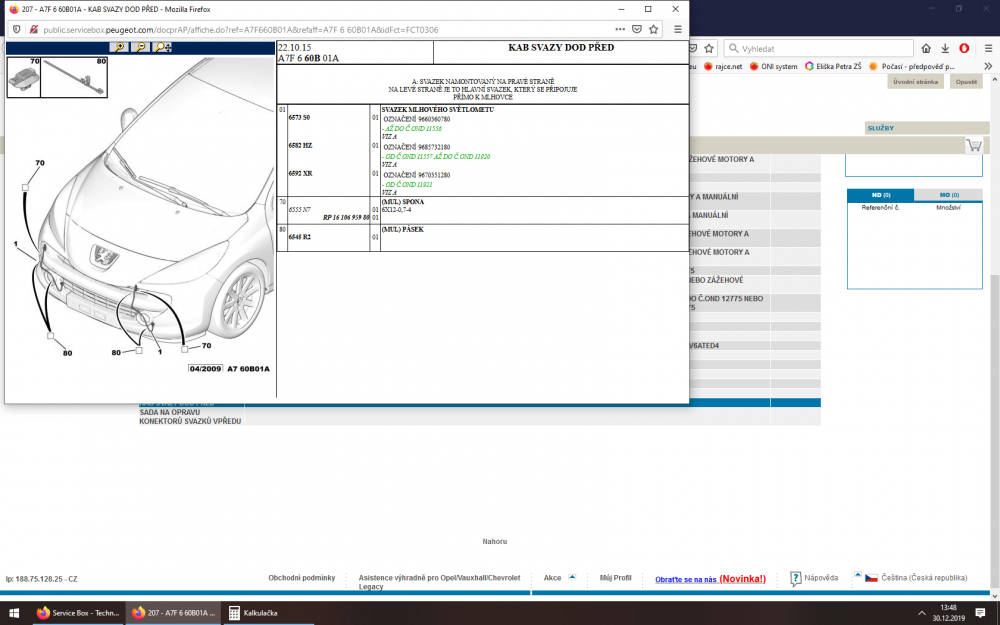
Task: Show hidden system tray icons
Action: pyautogui.click(x=921, y=613)
